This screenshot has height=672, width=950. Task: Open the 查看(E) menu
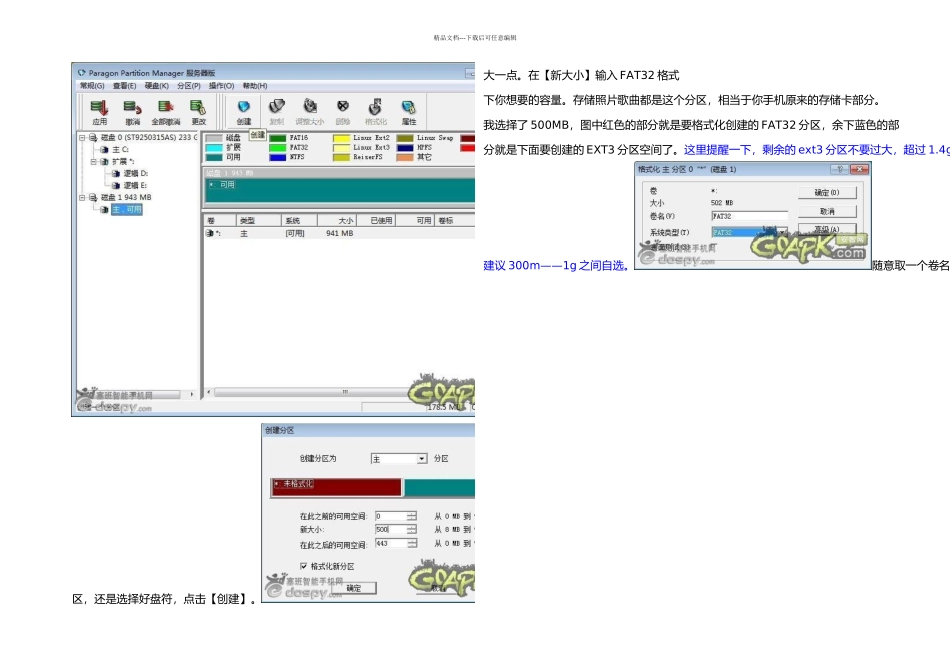124,86
